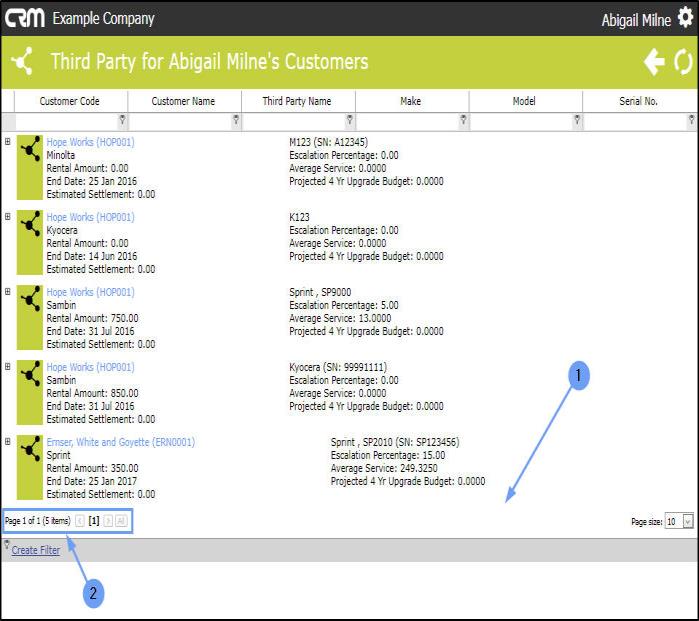The height and width of the screenshot is (621, 699).
Task: Click the Sambin 850.00 record's green icon
Action: point(30,392)
